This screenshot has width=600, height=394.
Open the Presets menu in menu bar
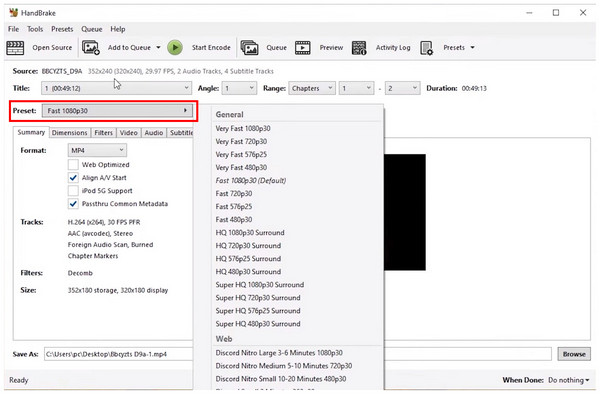(x=62, y=29)
